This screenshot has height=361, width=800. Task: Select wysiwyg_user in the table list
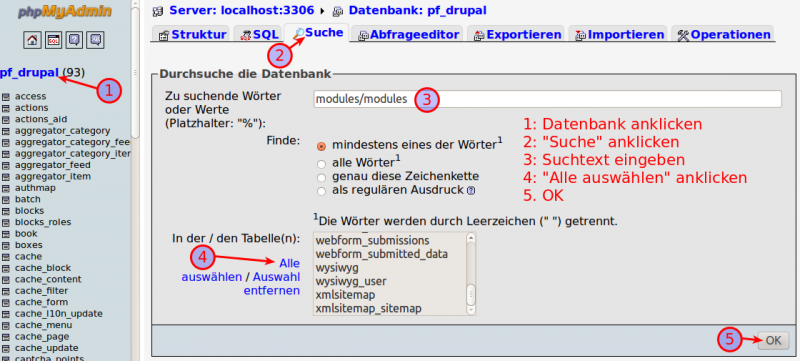tap(351, 281)
